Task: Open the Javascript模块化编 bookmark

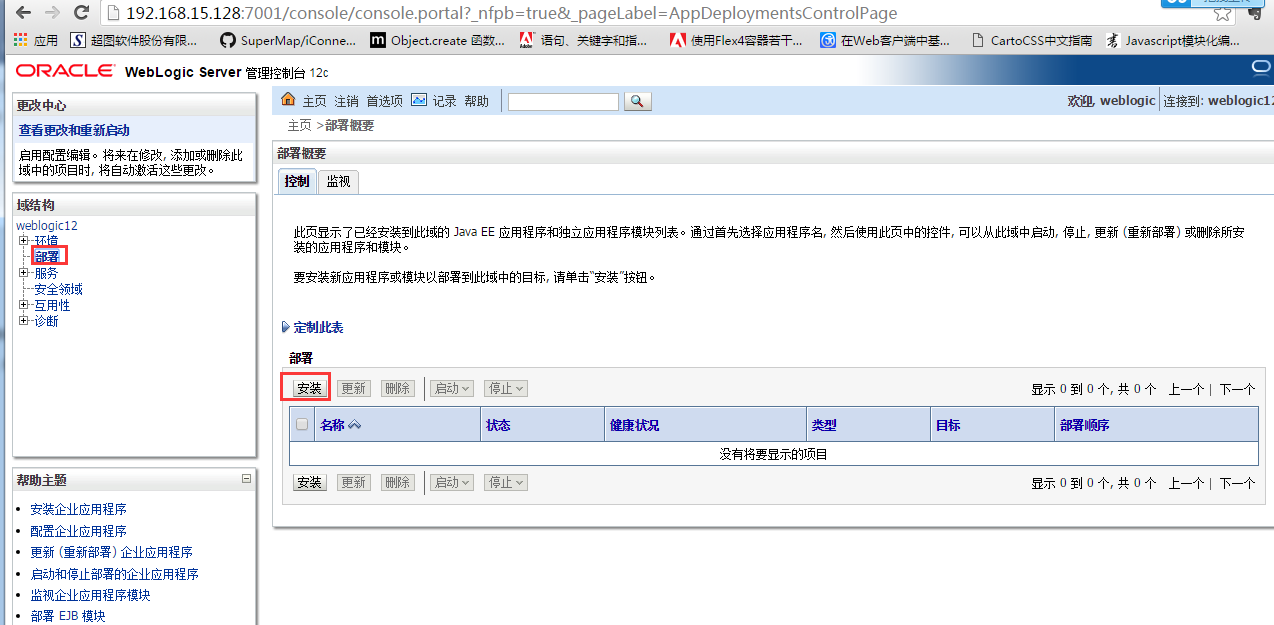Action: pos(1174,41)
